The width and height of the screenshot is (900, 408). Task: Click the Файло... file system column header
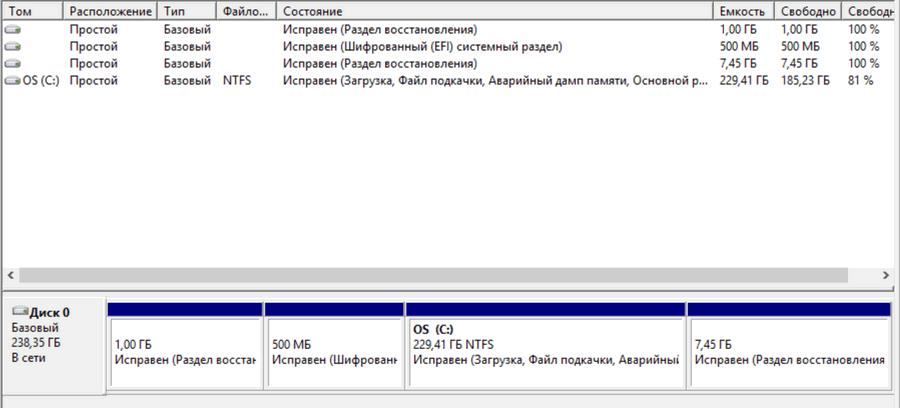pos(246,11)
